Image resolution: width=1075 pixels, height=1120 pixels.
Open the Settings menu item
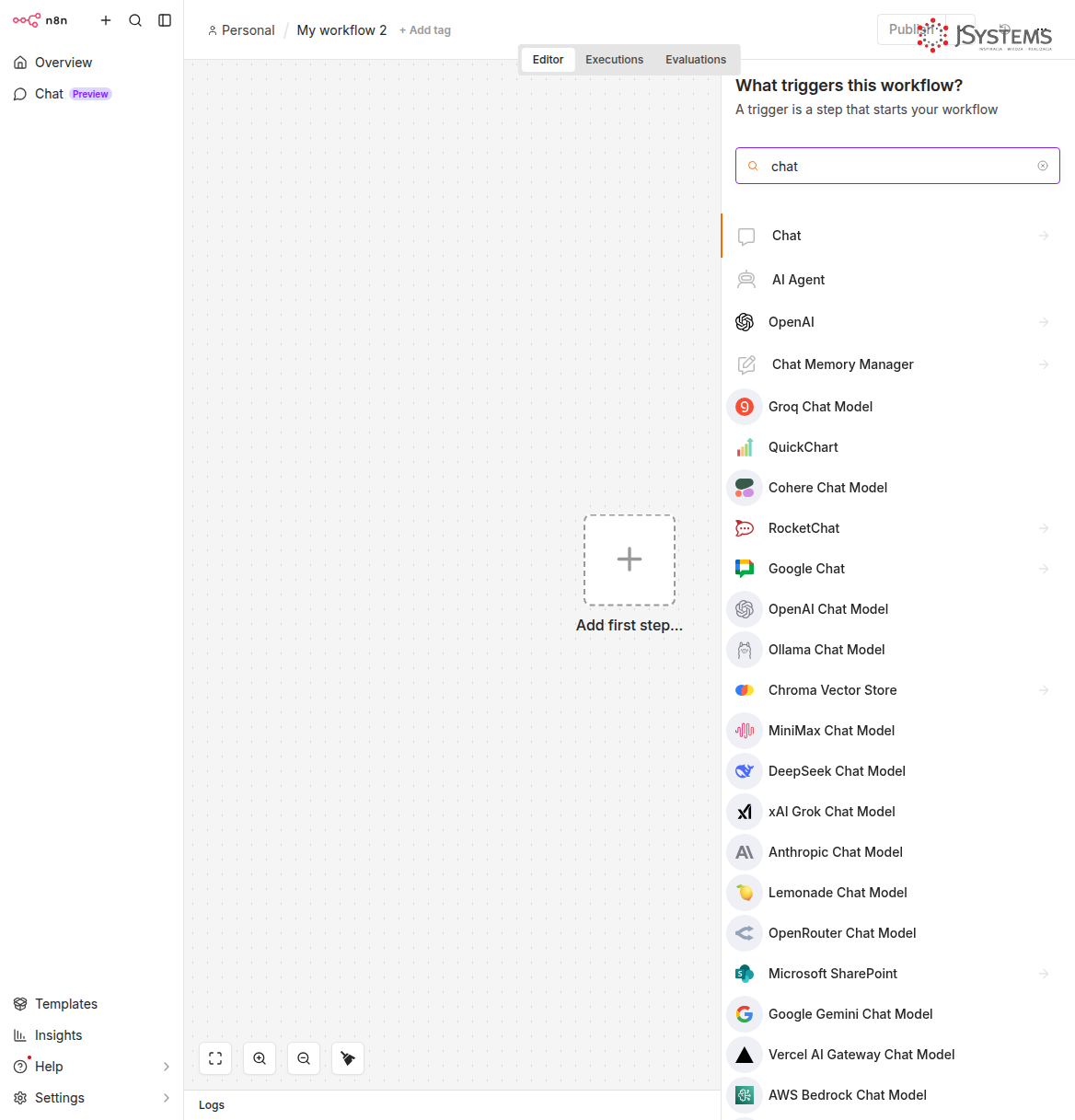pos(92,1098)
